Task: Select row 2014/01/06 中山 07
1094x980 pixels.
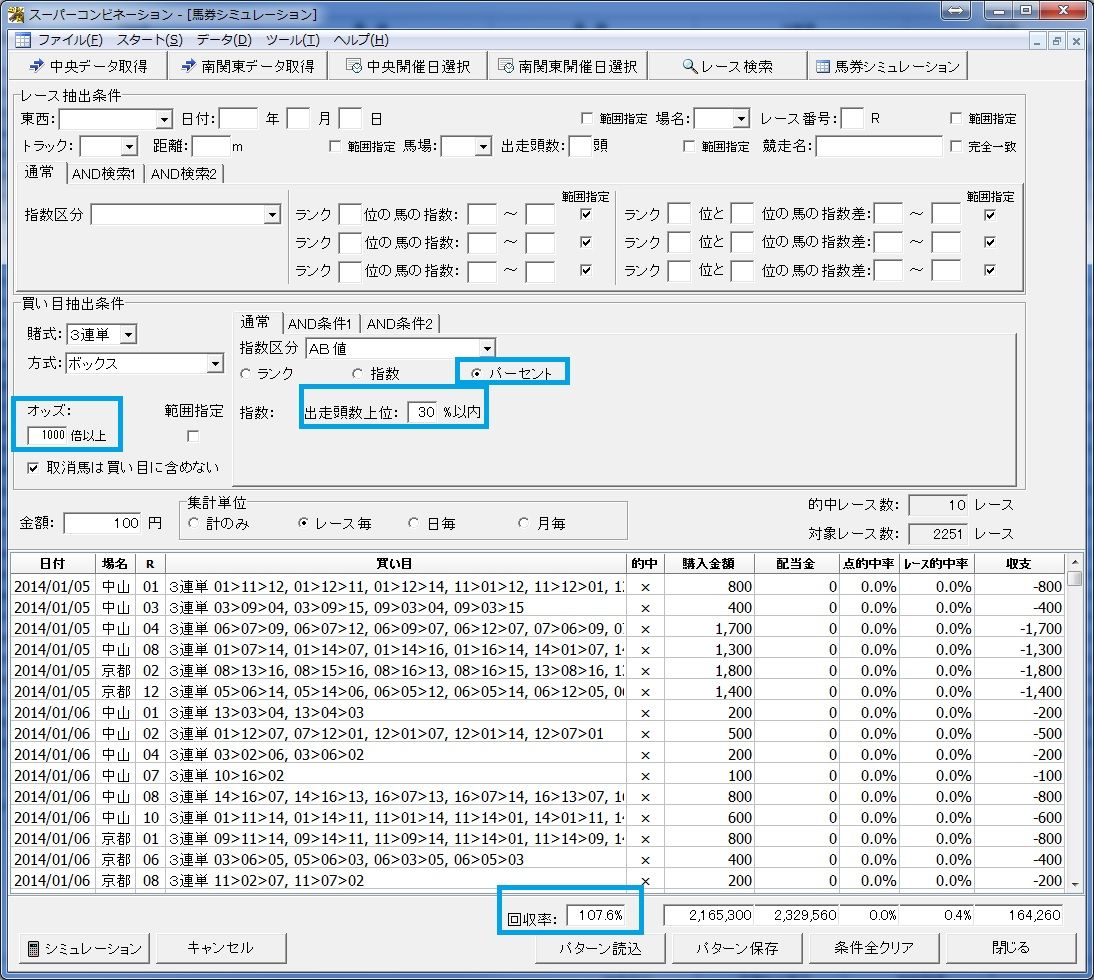Action: tap(538, 776)
